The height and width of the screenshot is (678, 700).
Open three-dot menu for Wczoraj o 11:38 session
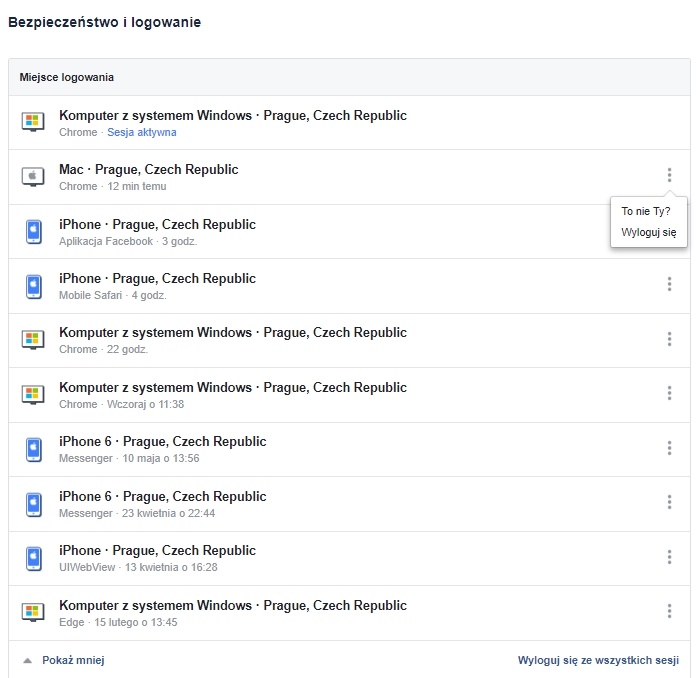tap(669, 393)
